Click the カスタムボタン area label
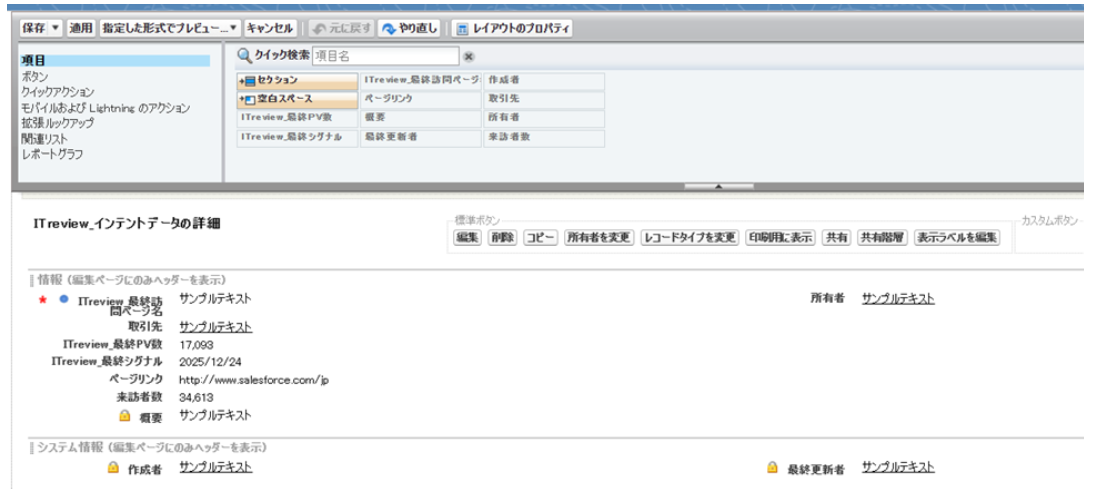1096x499 pixels. (1052, 219)
